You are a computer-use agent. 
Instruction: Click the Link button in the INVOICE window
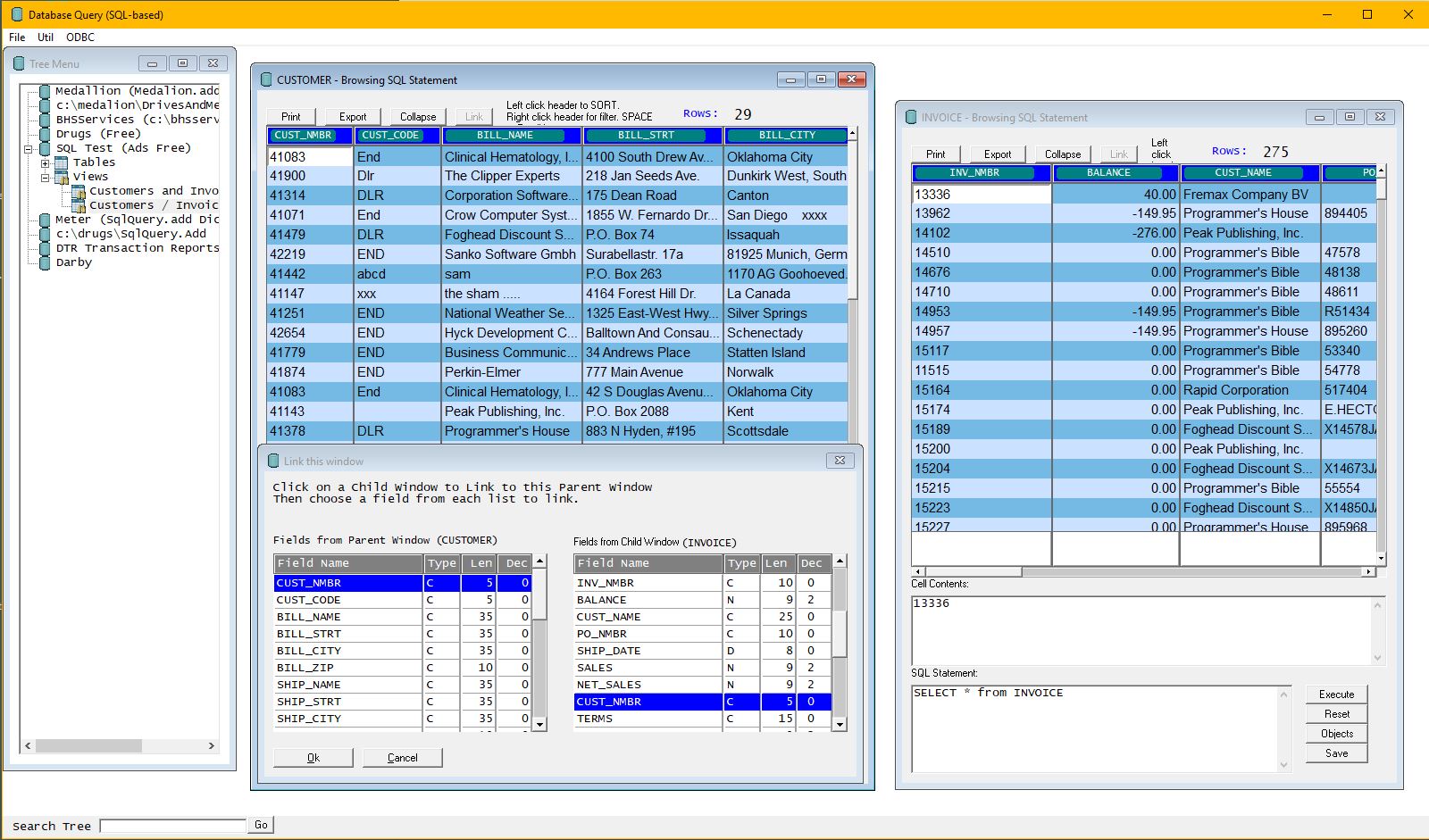tap(1117, 153)
